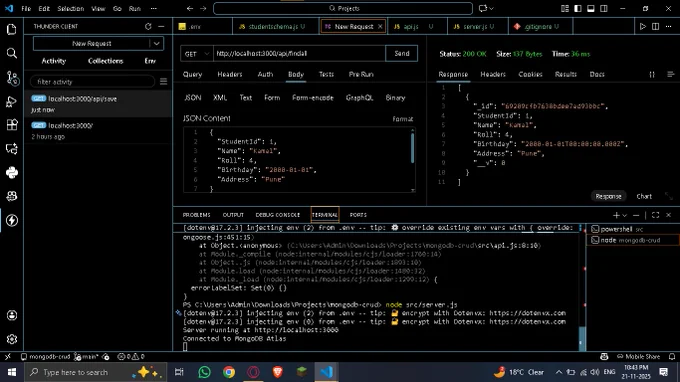
Task: Go back using the navigation arrow
Action: pos(190,8)
